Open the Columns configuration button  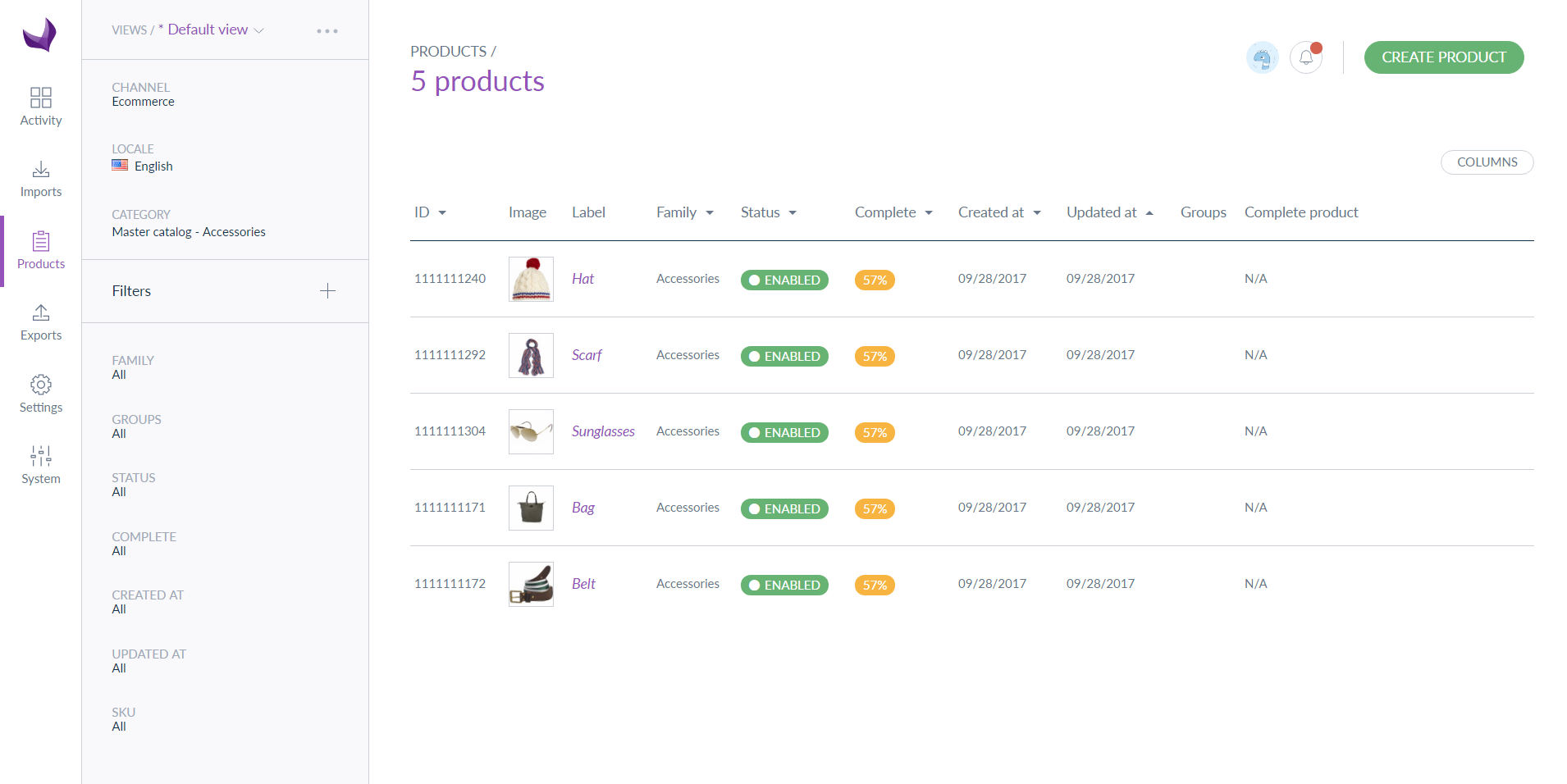1487,162
